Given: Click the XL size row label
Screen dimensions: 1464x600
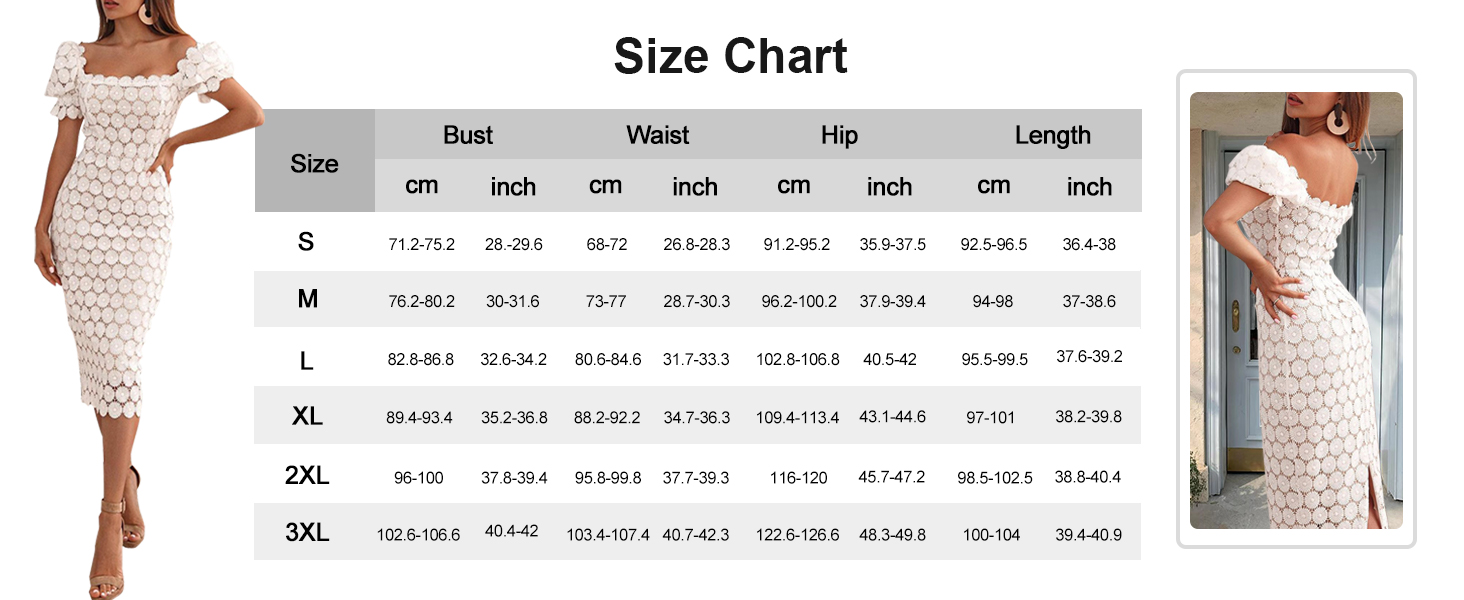Looking at the screenshot, I should (x=307, y=417).
